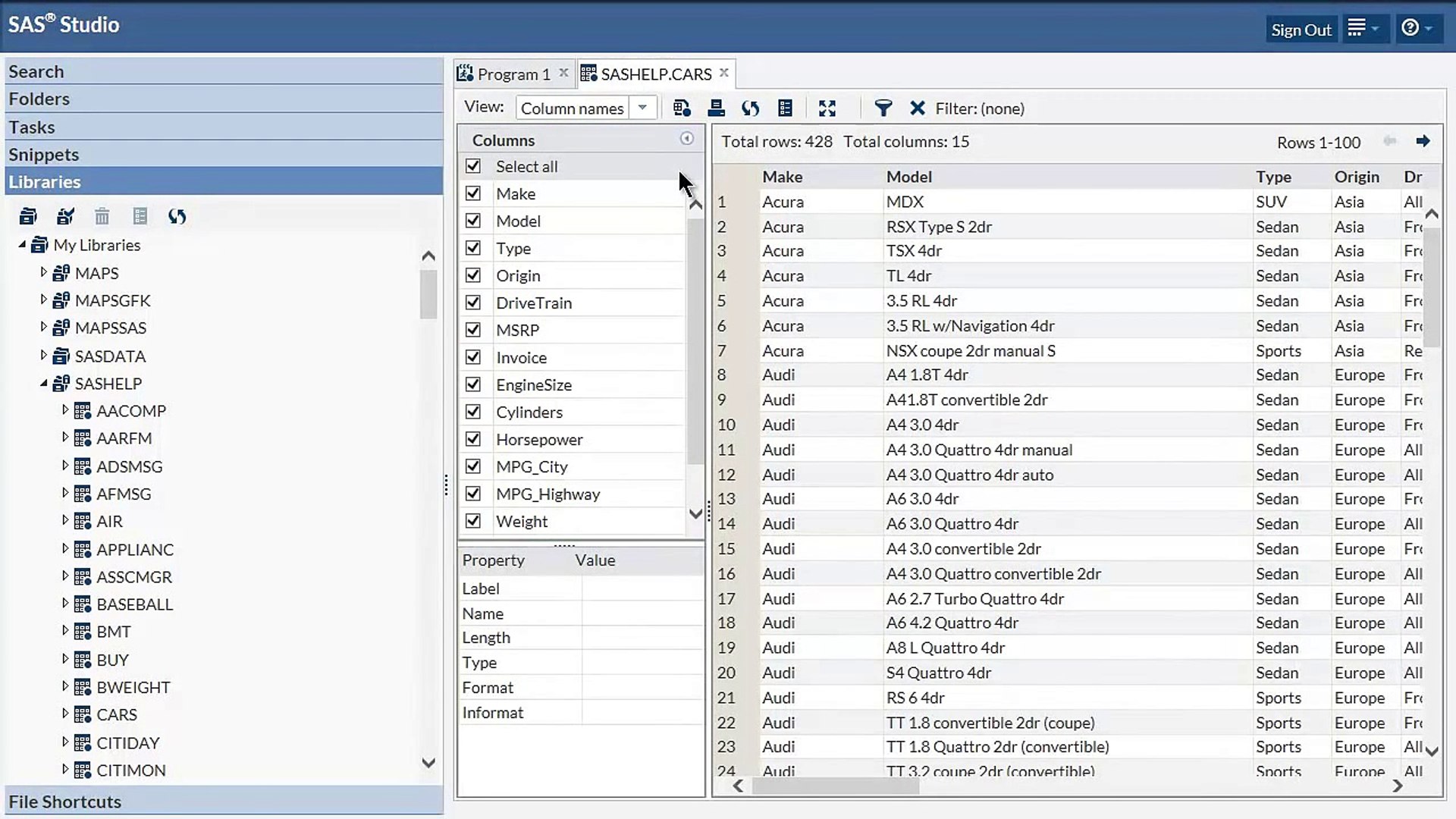This screenshot has height=819, width=1456.
Task: Select the CITIDAY table in tree
Action: click(x=127, y=743)
